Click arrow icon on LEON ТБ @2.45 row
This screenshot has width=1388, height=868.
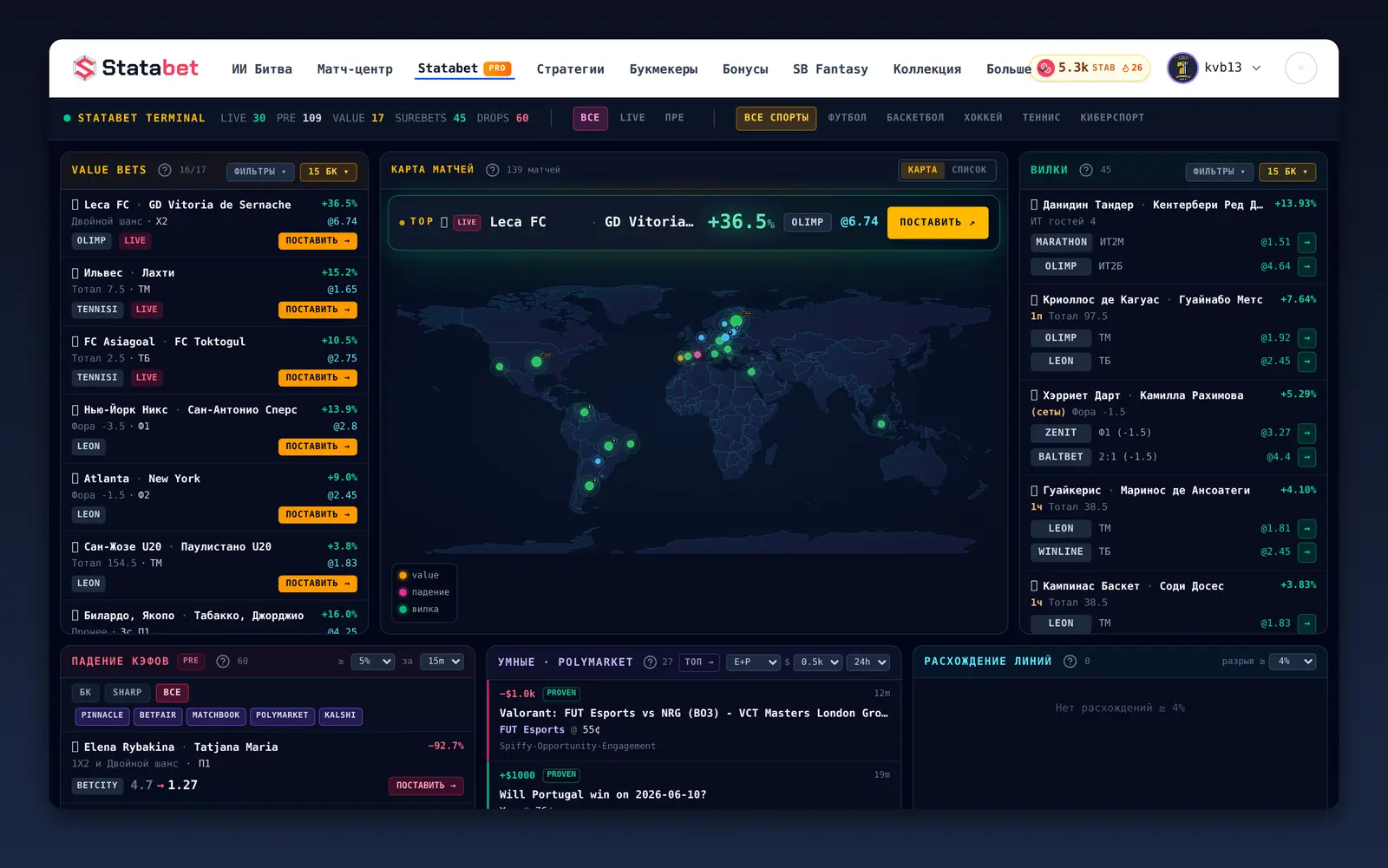(1306, 362)
